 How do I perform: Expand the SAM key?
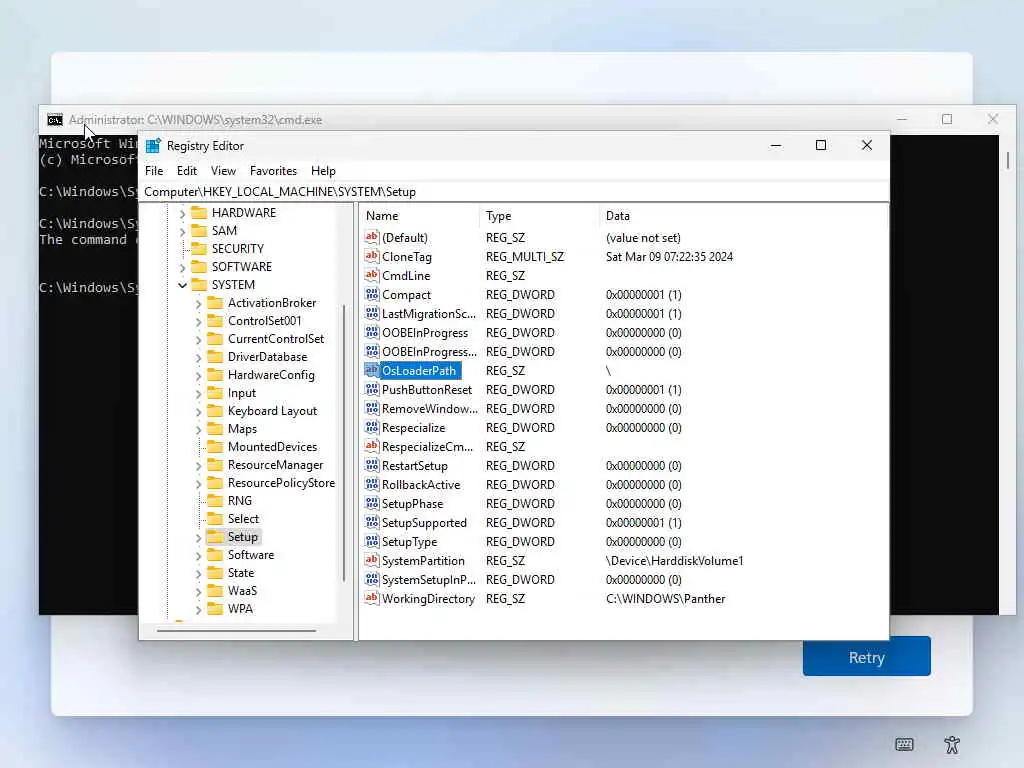pyautogui.click(x=182, y=231)
